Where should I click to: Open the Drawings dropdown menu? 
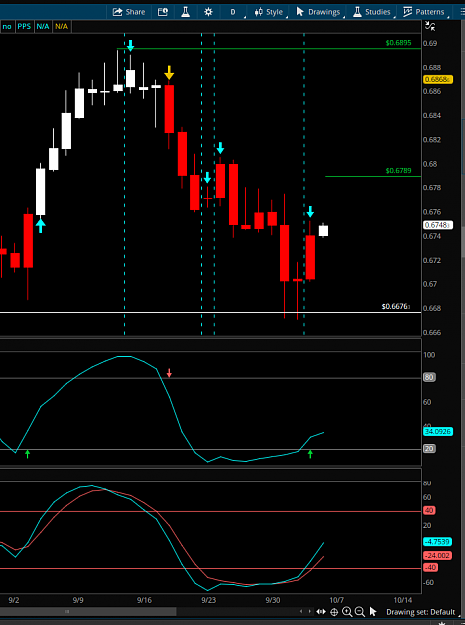tap(319, 12)
